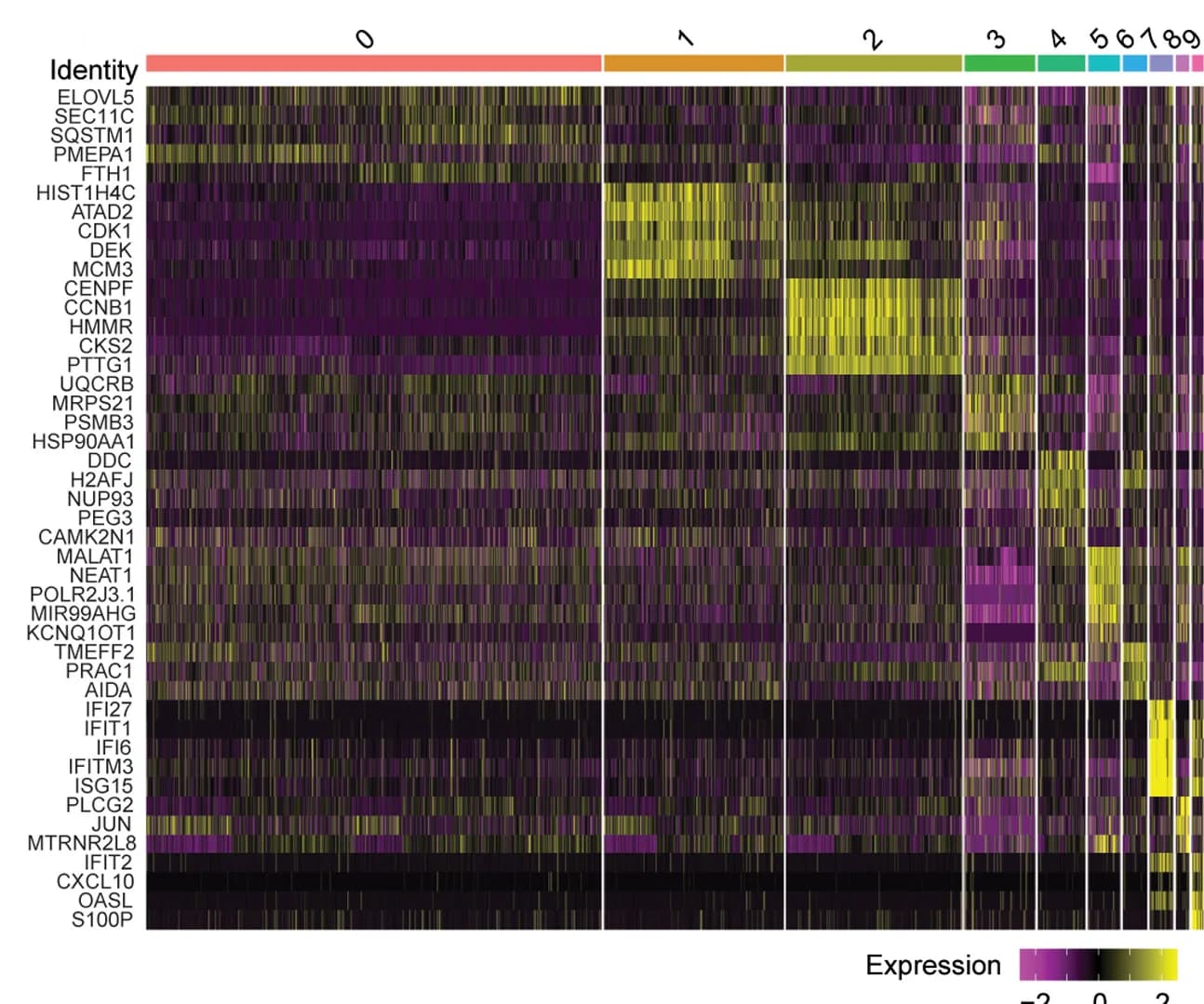
Task: Select the IFI27 gene label
Action: pyautogui.click(x=109, y=710)
